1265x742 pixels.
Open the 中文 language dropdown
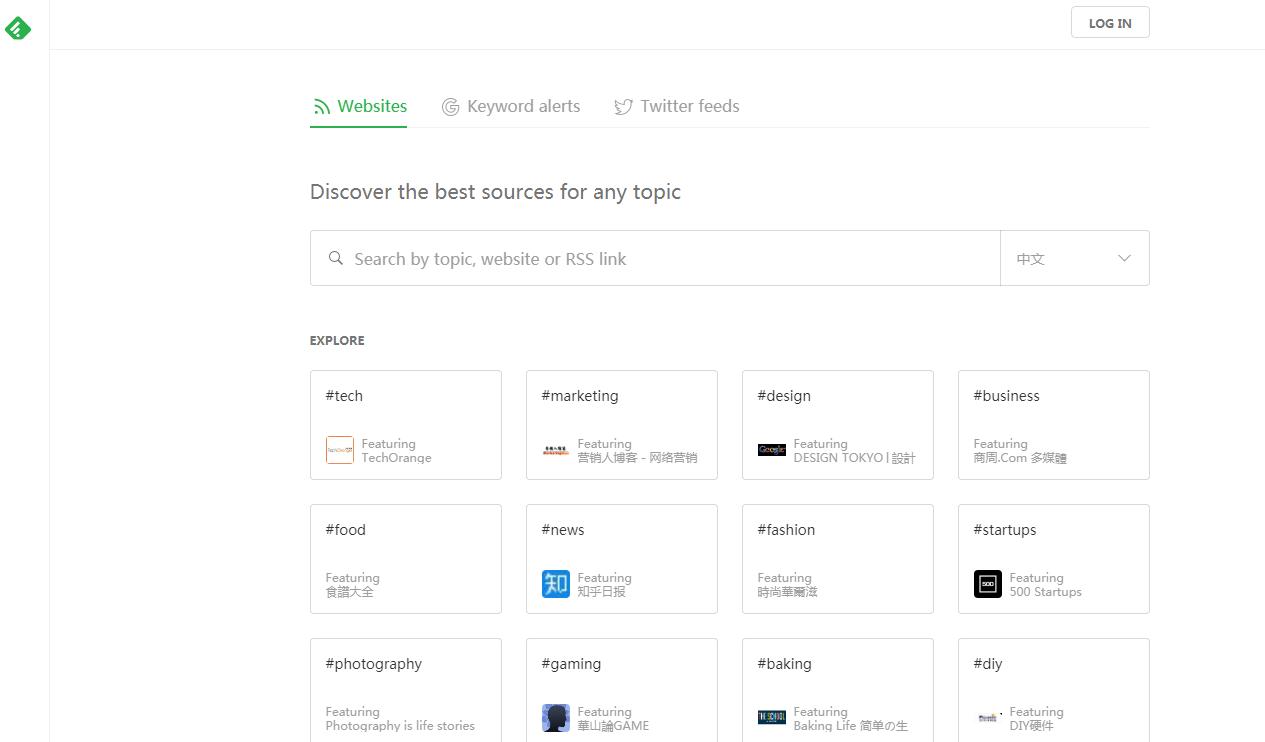pos(1074,258)
